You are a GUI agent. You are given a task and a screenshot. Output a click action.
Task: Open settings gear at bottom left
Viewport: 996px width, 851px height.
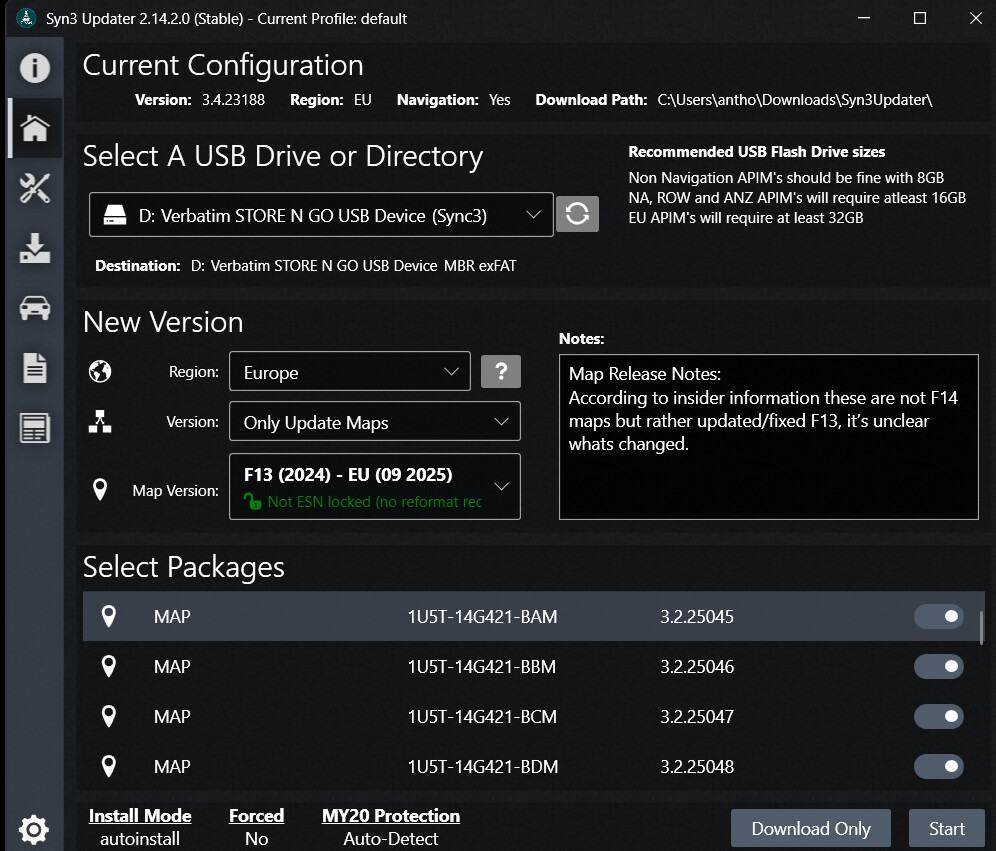(34, 828)
